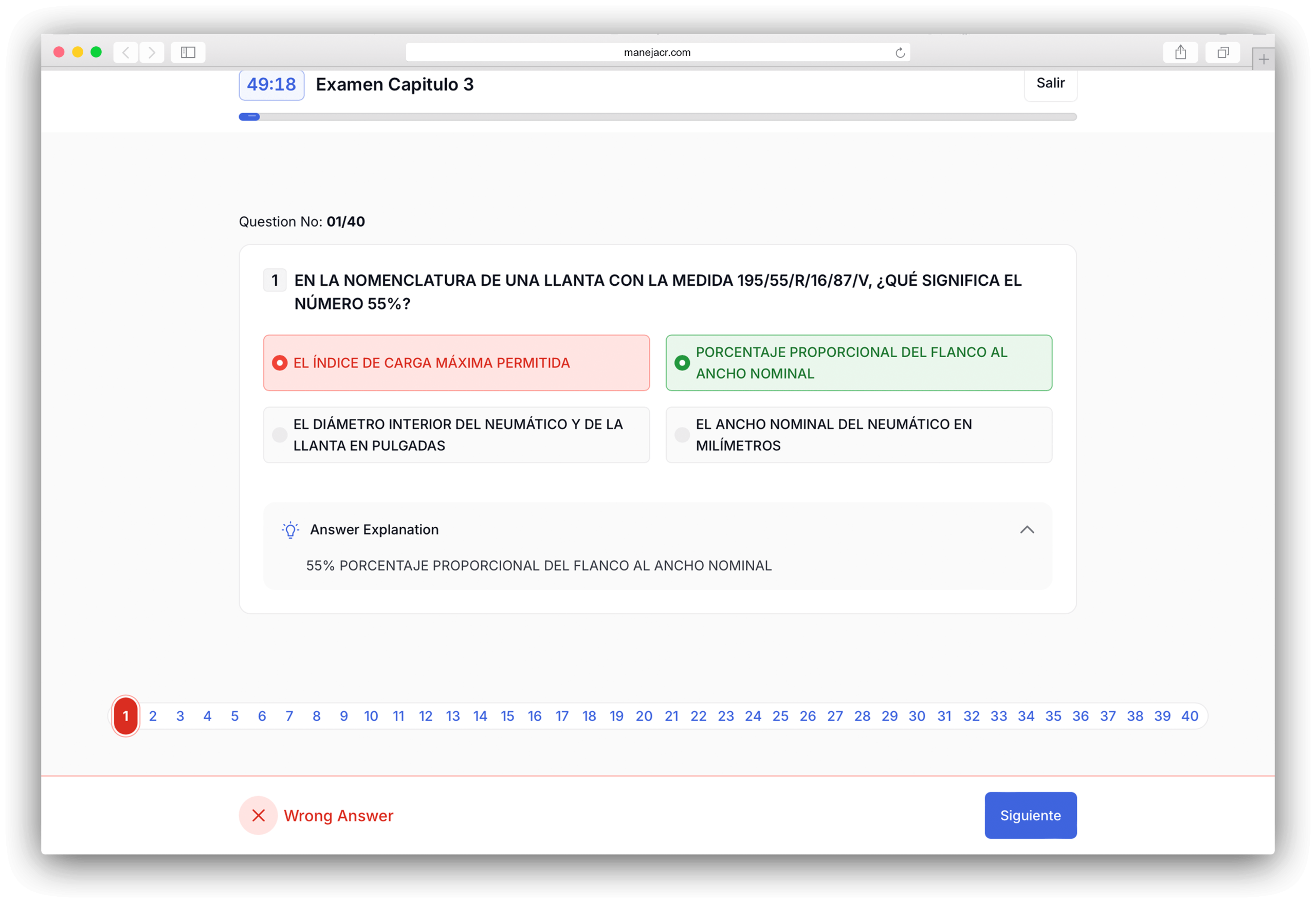Jump to question 28
Image resolution: width=1316 pixels, height=903 pixels.
[x=863, y=716]
